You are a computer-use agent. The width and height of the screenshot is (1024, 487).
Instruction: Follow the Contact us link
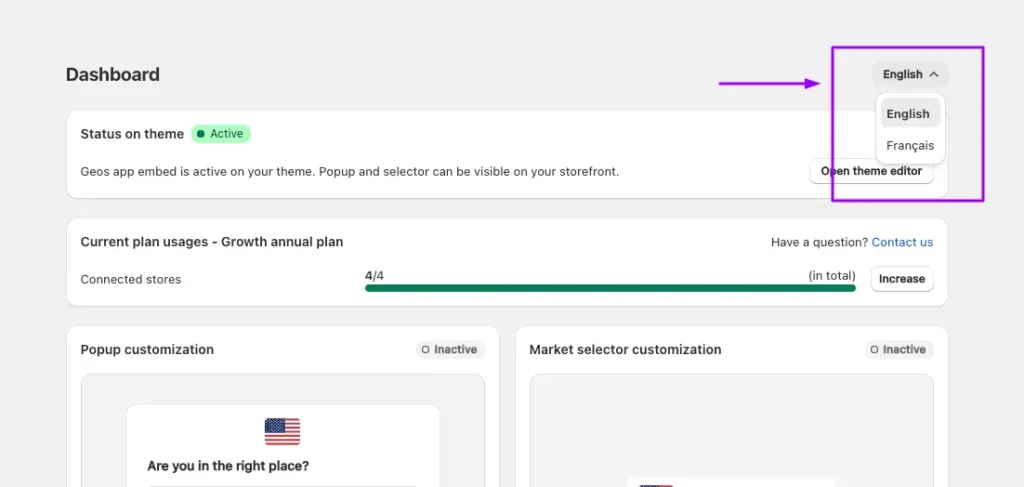click(902, 242)
